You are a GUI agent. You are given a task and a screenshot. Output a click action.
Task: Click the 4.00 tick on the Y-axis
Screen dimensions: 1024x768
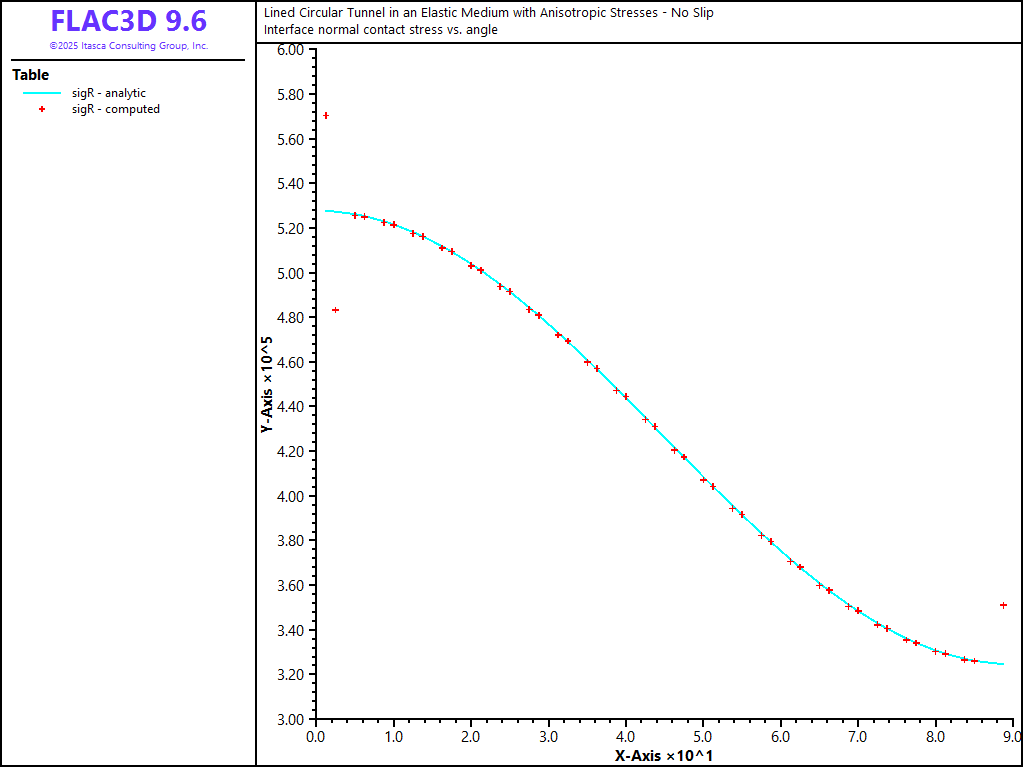[x=289, y=496]
